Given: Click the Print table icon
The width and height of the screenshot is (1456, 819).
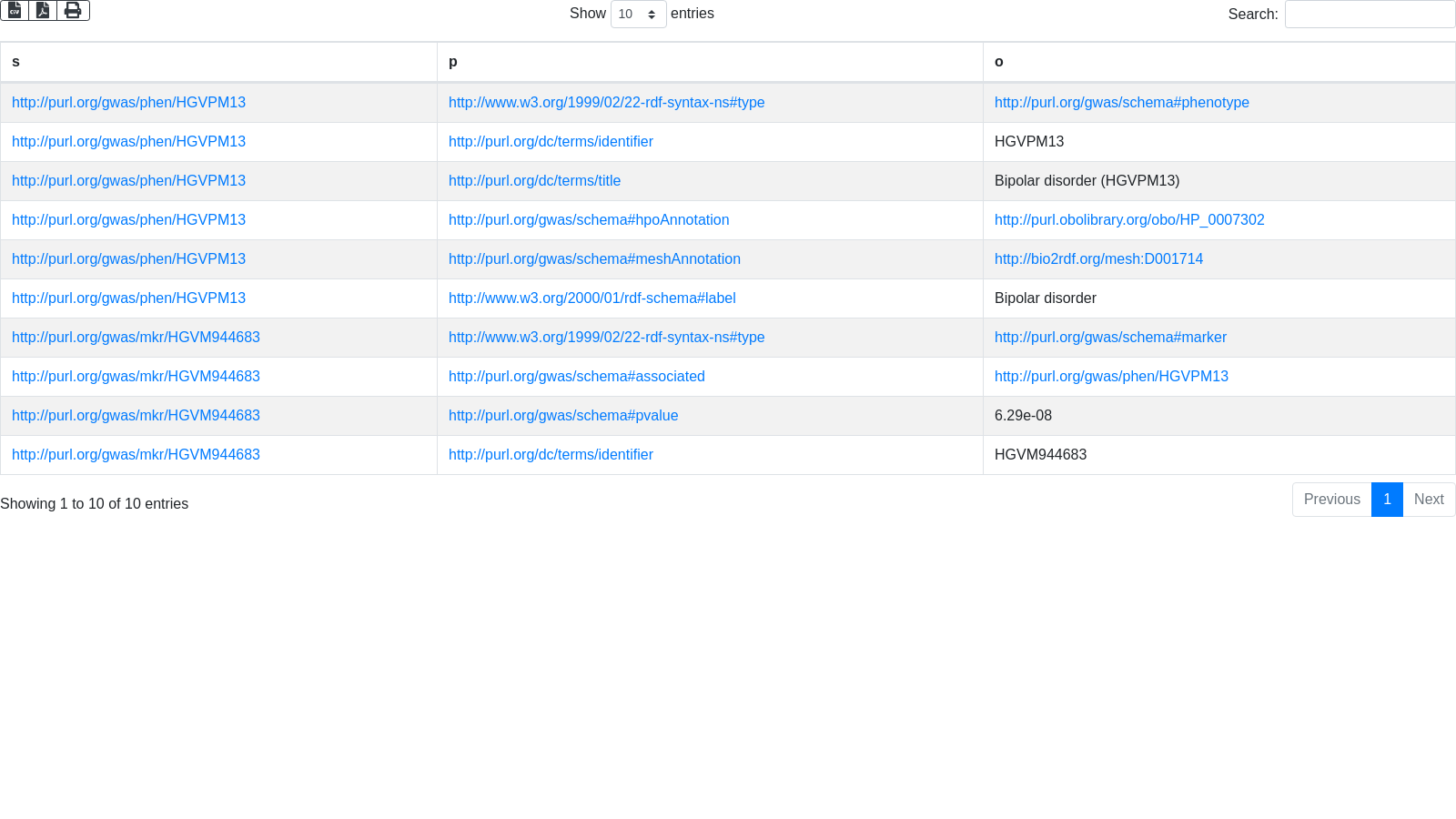Looking at the screenshot, I should [73, 10].
